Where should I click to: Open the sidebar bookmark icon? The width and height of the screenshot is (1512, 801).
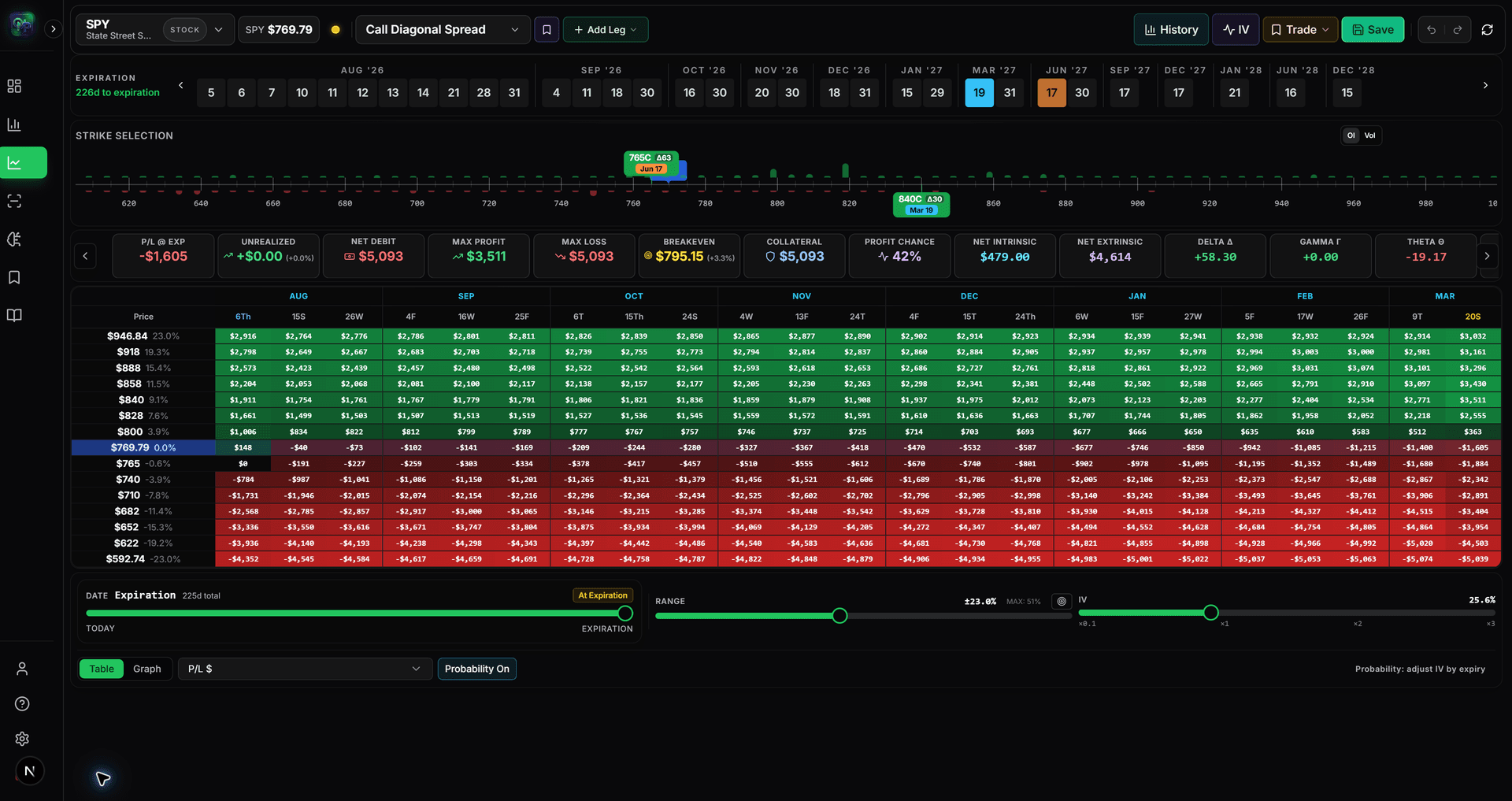(14, 277)
